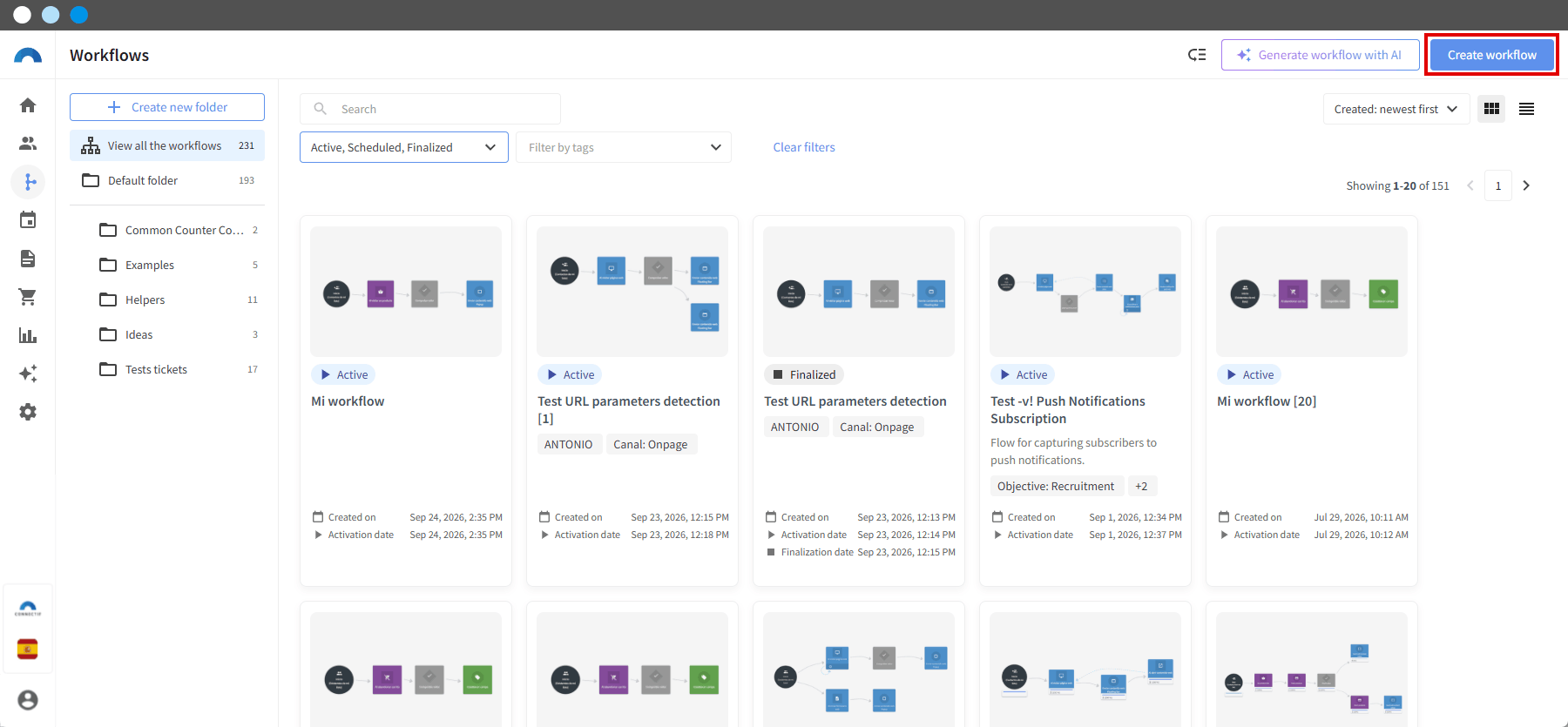Click the Spanish flag language icon

pos(28,650)
